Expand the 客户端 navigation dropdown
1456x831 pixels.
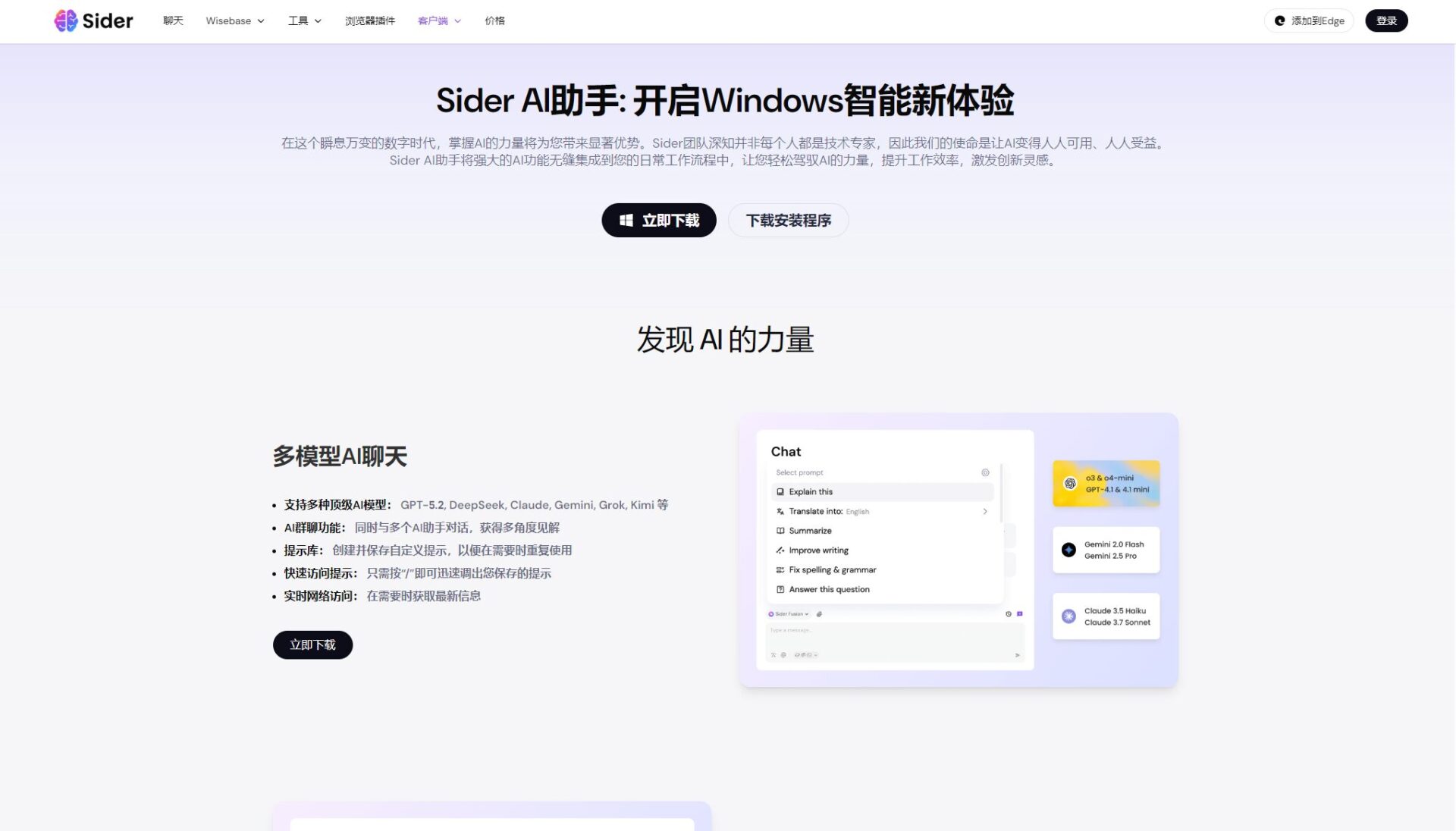coord(439,20)
